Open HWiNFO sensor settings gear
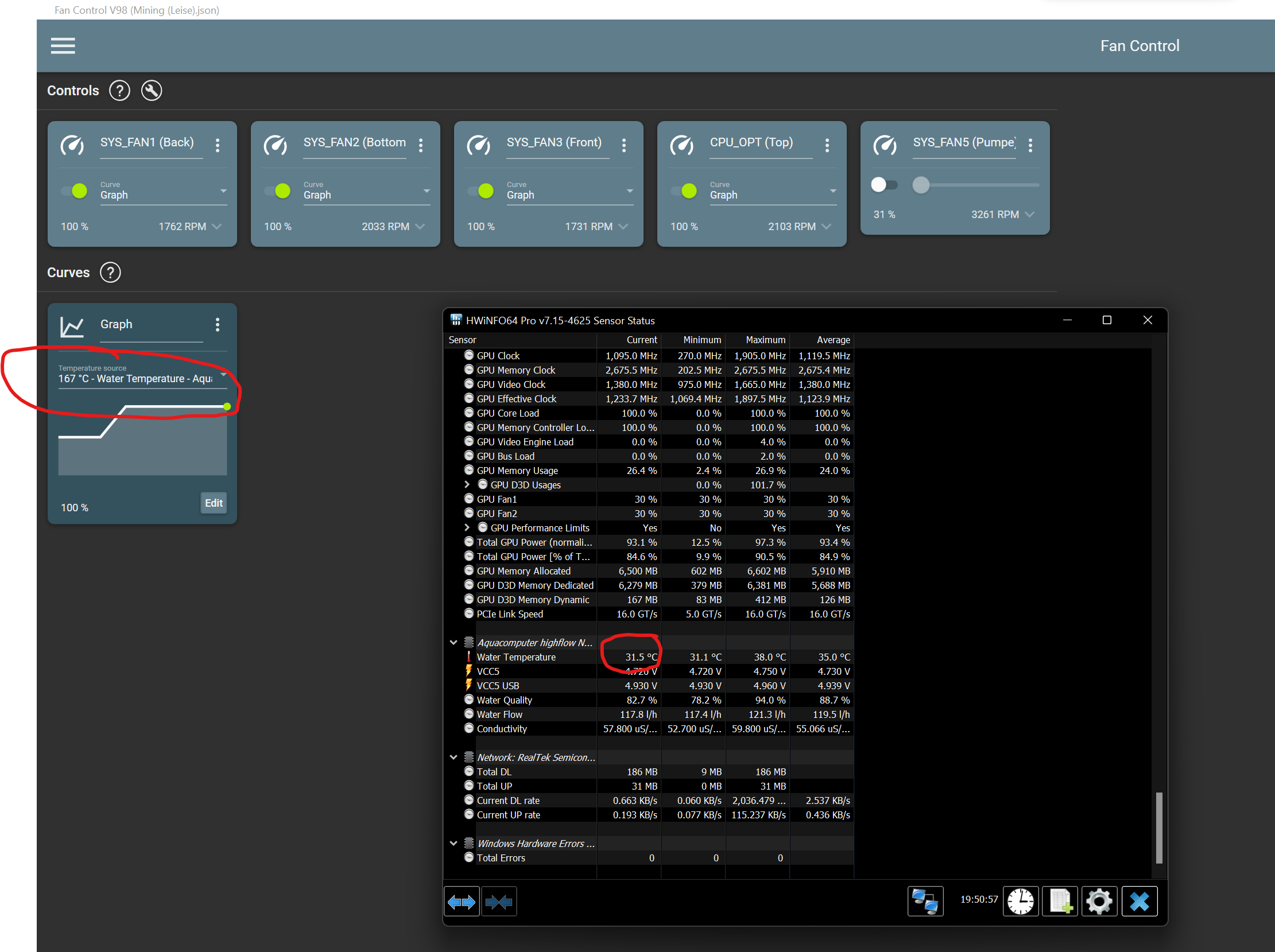The width and height of the screenshot is (1275, 952). pyautogui.click(x=1099, y=901)
